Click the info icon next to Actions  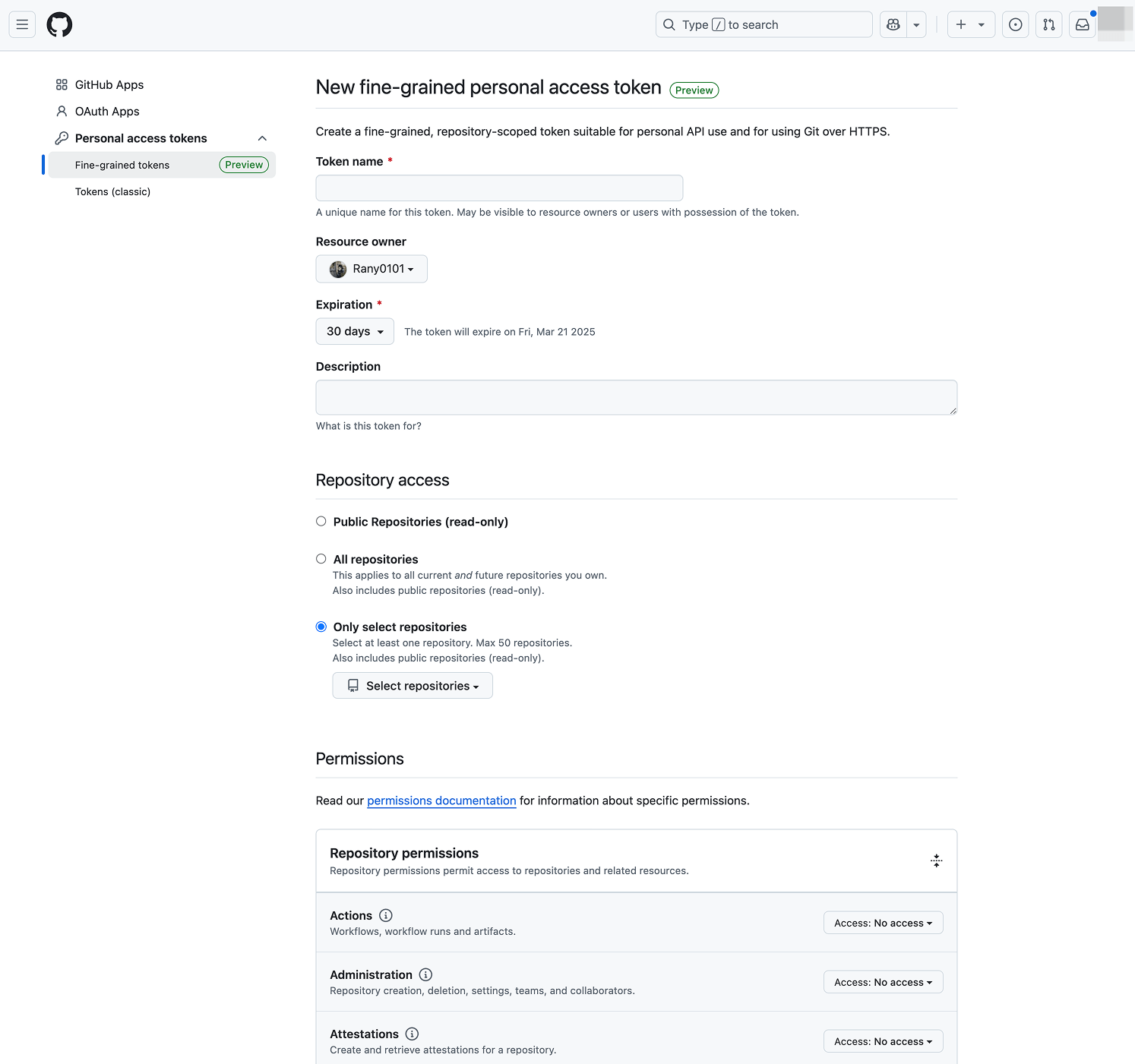(386, 915)
